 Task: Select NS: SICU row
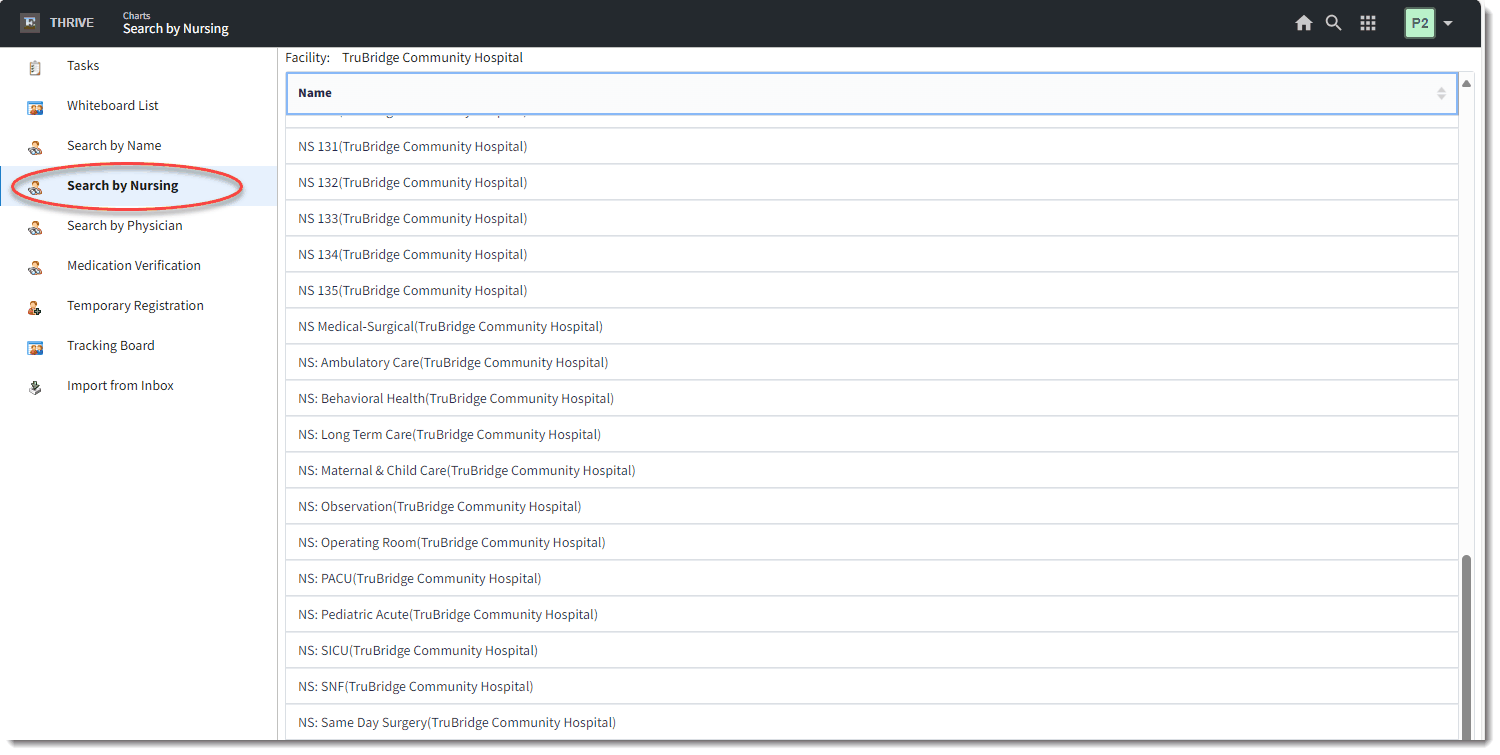point(872,650)
